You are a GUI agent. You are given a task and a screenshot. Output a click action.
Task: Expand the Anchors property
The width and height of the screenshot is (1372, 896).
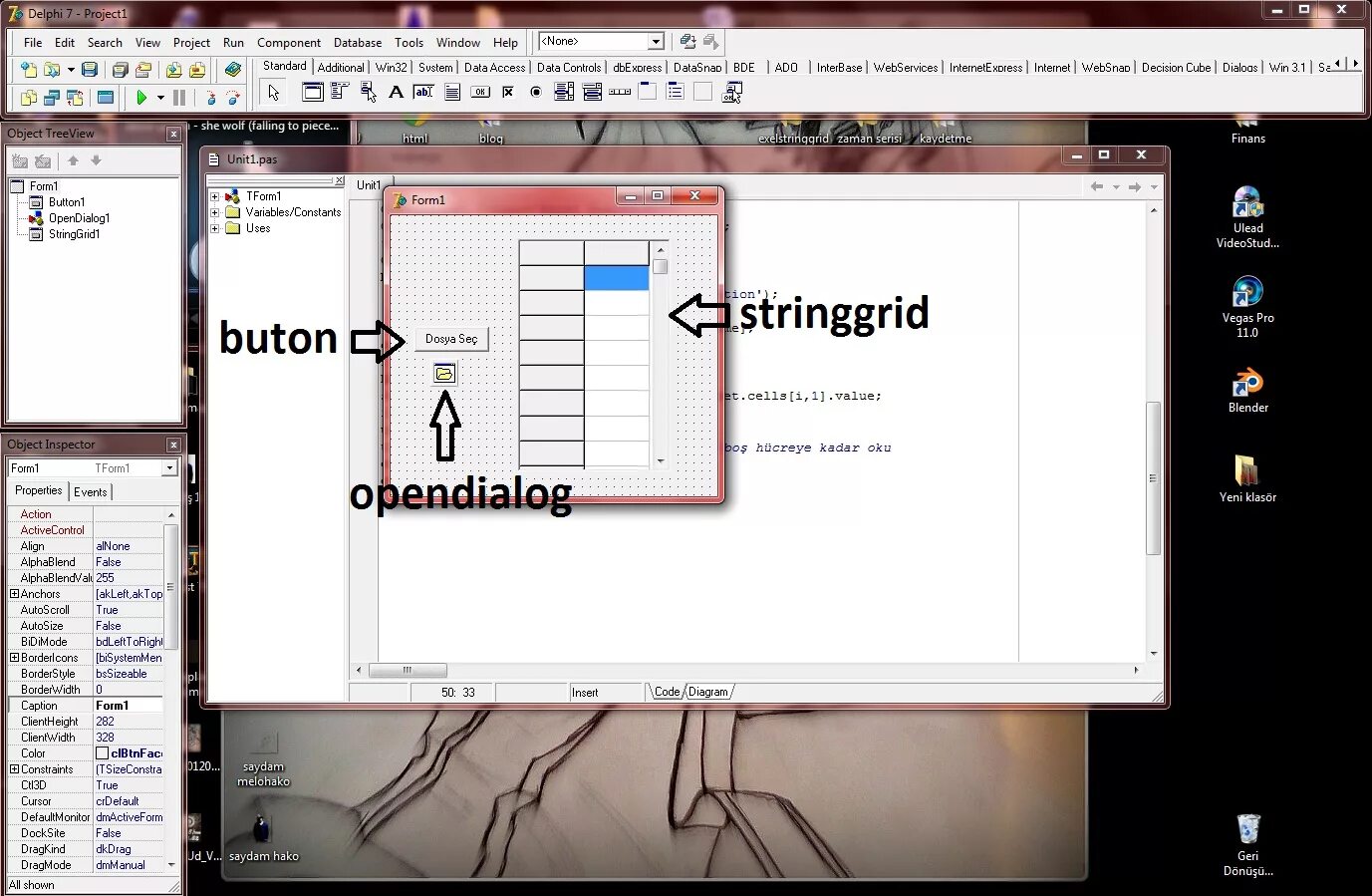(x=15, y=594)
